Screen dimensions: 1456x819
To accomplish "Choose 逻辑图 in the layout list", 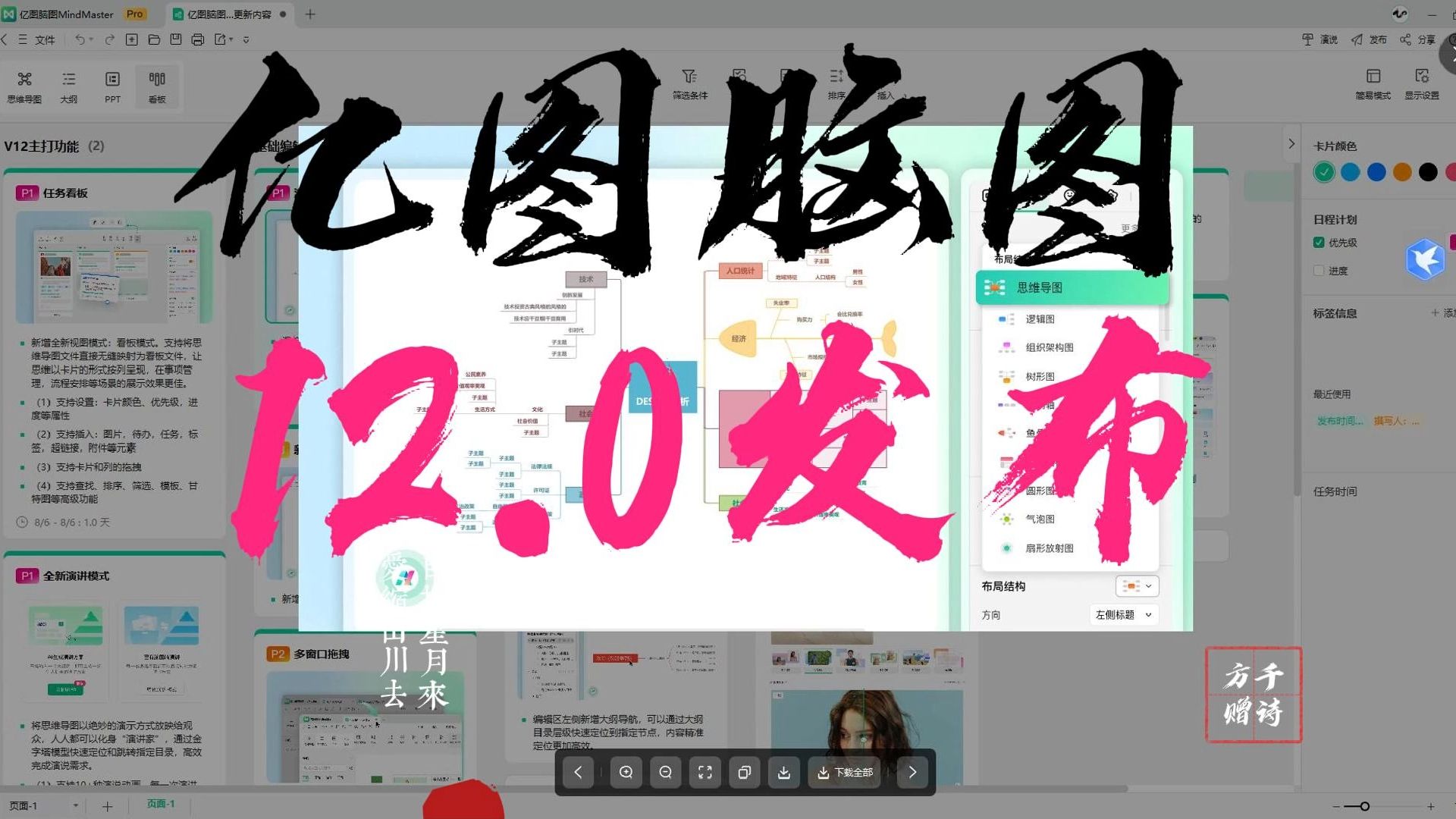I will pos(1040,319).
